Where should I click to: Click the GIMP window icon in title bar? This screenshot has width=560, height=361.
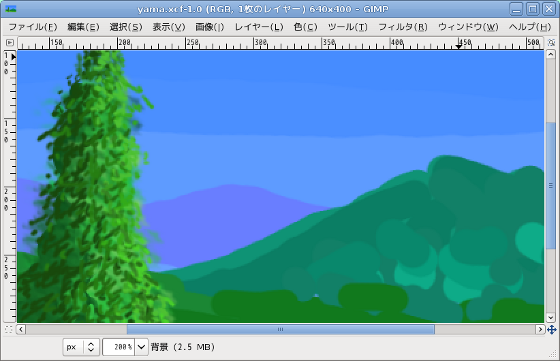coord(11,9)
